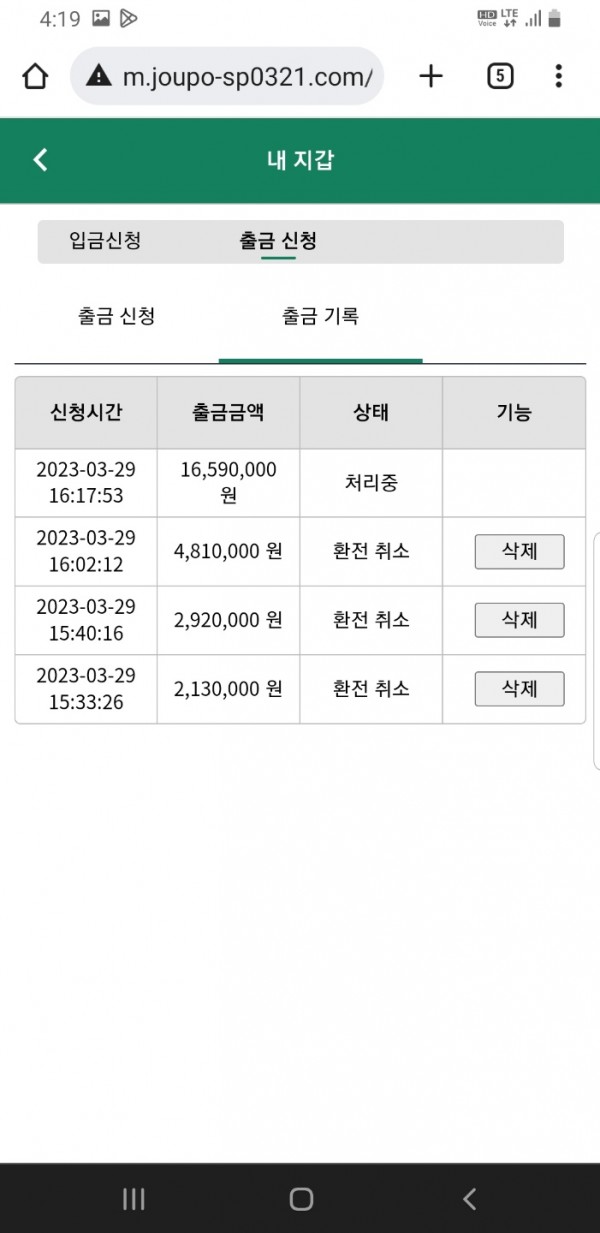Open a new tab with plus icon
This screenshot has height=1233, width=600.
pos(431,76)
